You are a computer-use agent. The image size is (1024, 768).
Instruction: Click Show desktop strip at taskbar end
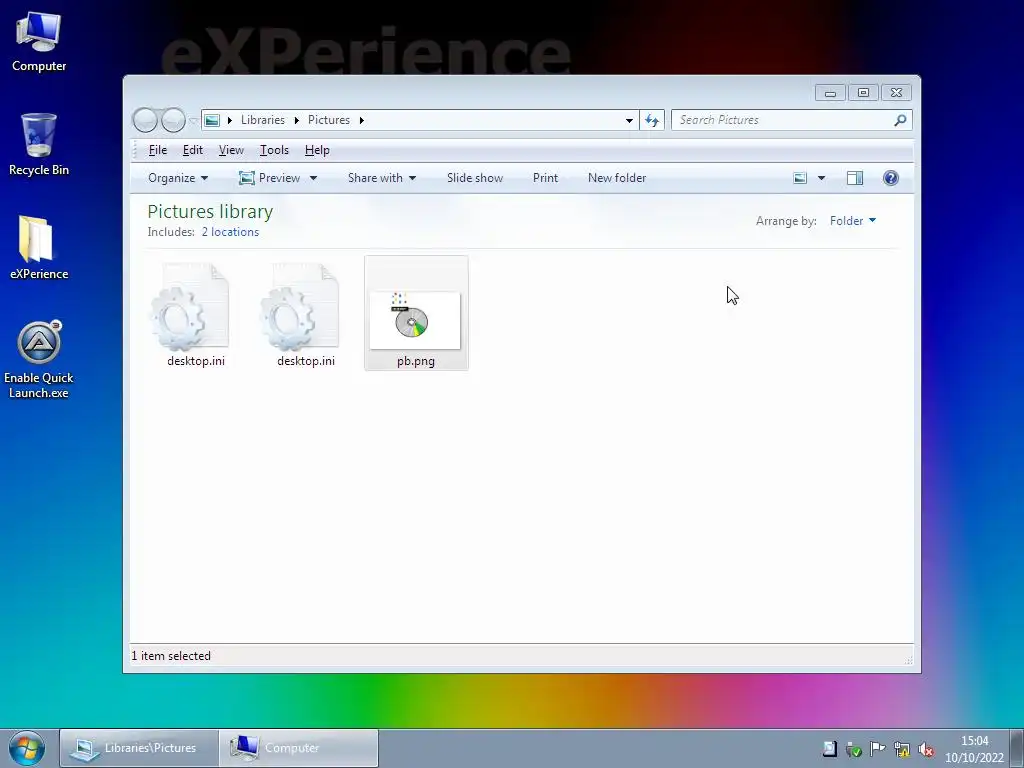pos(1017,748)
